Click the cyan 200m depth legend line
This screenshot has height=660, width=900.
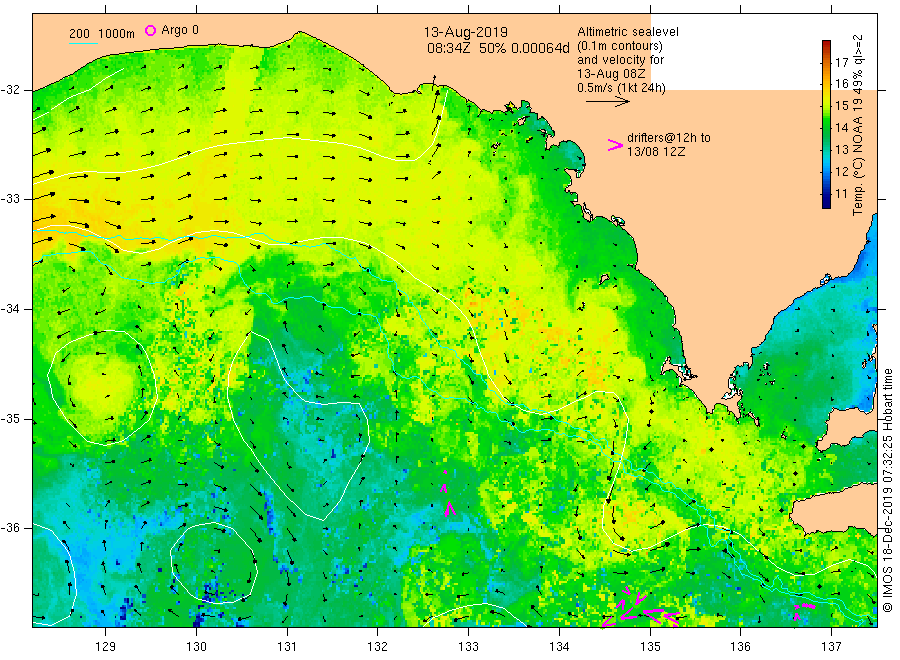point(83,42)
